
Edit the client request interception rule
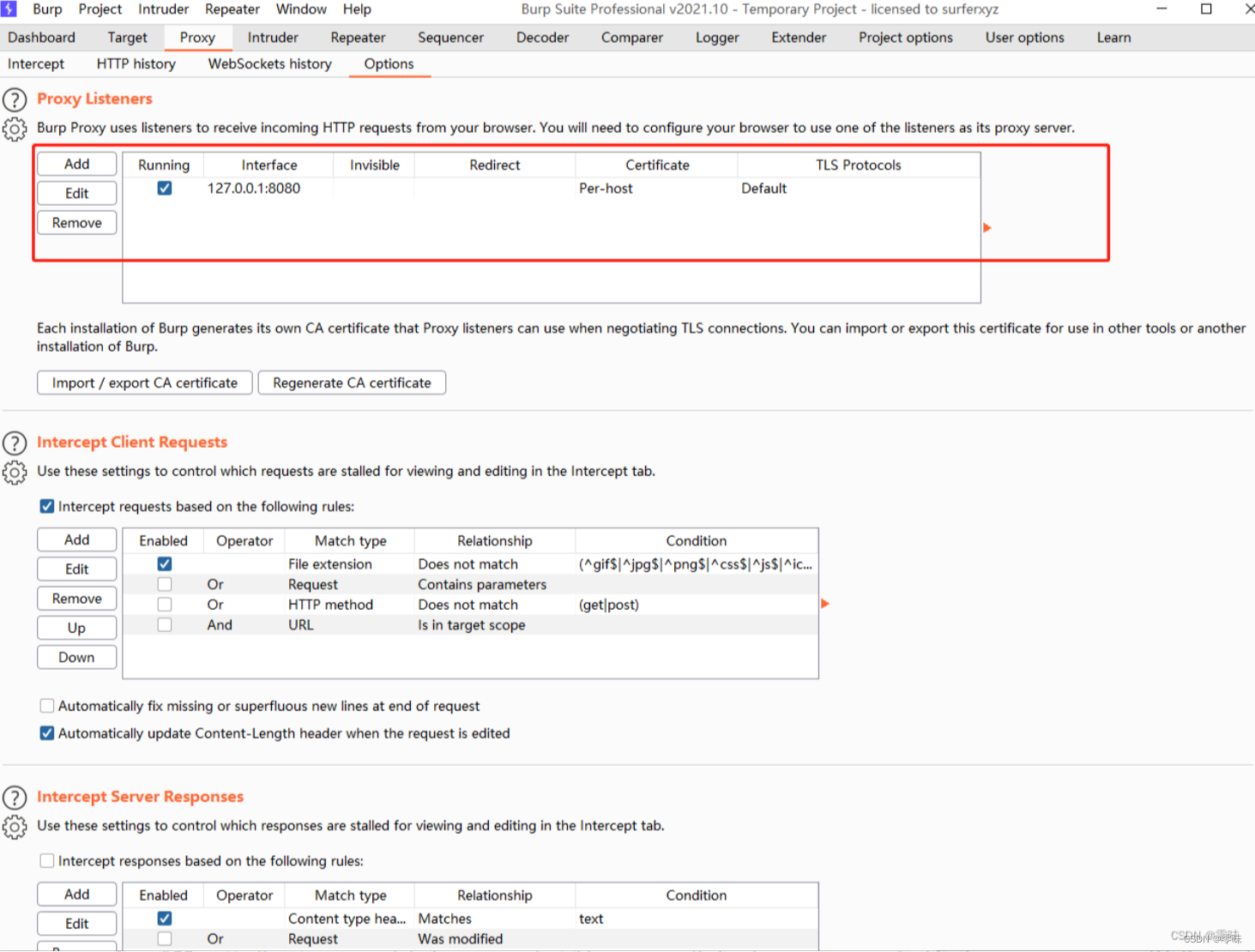click(x=77, y=569)
